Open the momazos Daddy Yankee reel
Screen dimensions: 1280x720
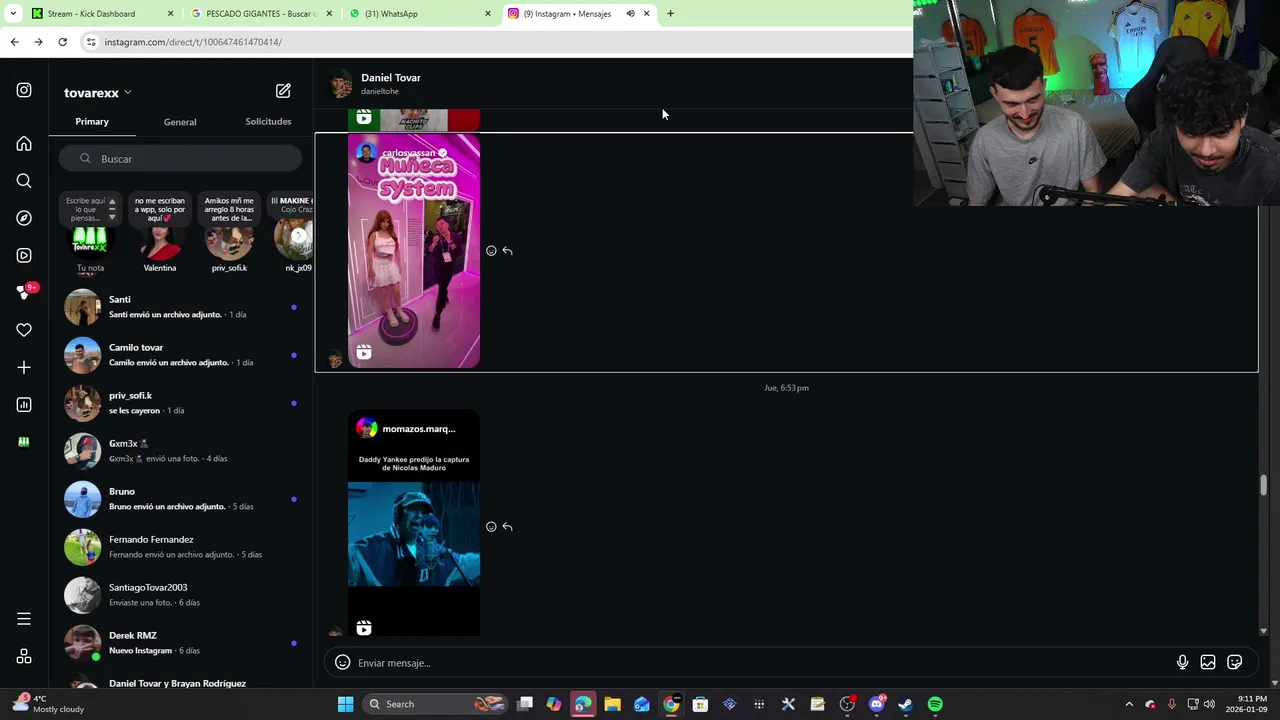point(414,523)
